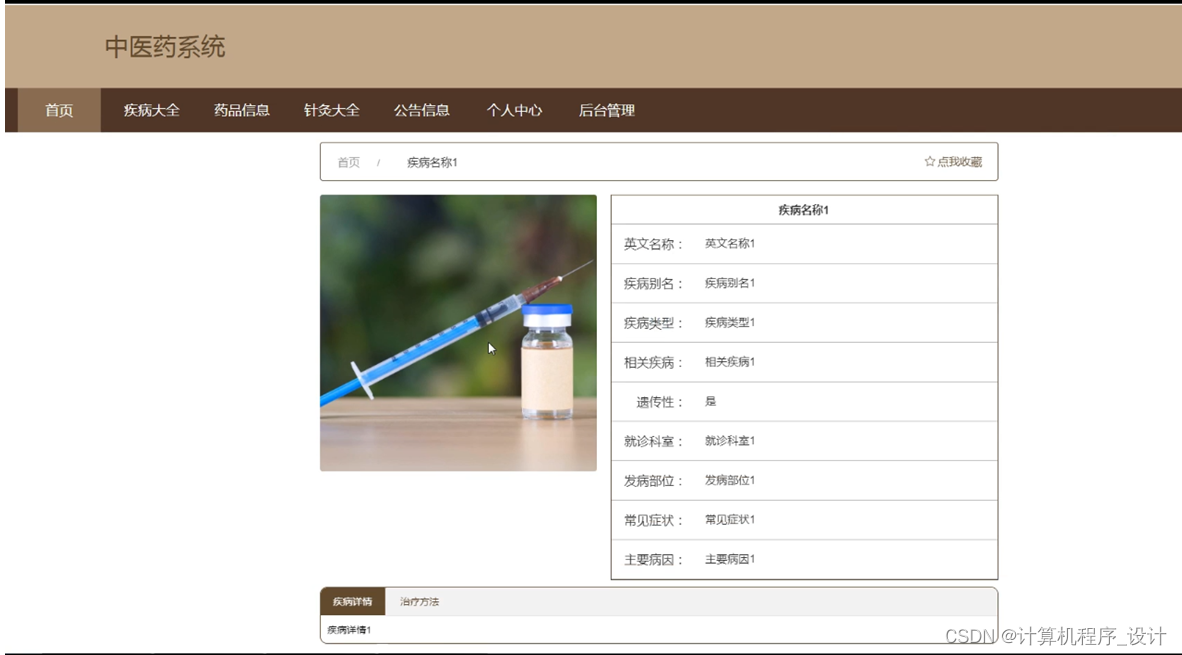This screenshot has width=1182, height=655.
Task: Click the 主要病因： label
Action: [x=654, y=560]
